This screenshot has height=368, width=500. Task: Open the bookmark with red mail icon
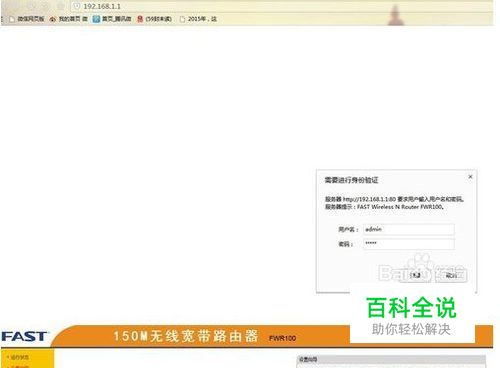pyautogui.click(x=154, y=19)
